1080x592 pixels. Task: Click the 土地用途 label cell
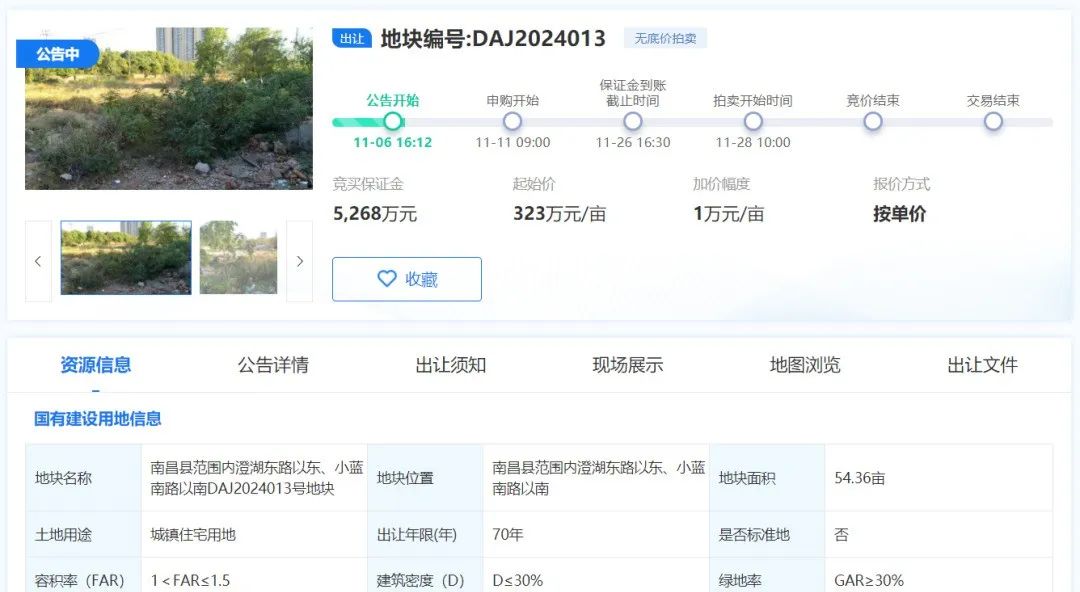pos(83,534)
